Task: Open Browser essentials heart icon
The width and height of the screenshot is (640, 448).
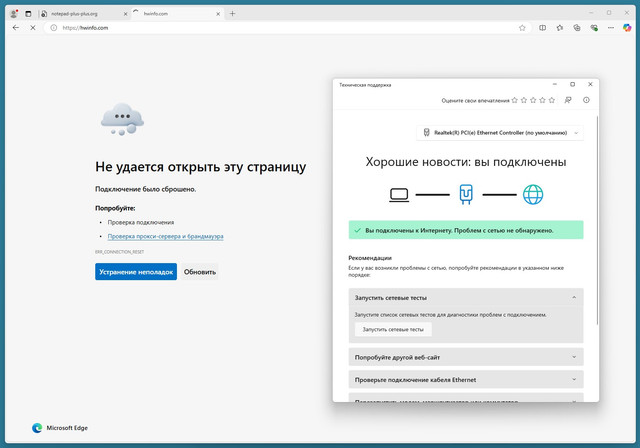Action: pos(594,28)
